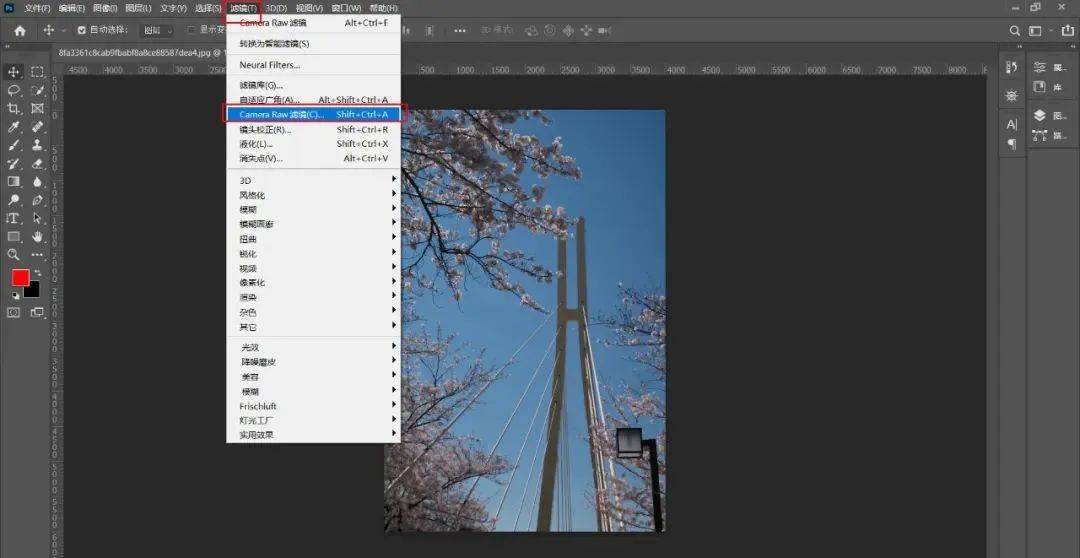The height and width of the screenshot is (558, 1080).
Task: Select the History Brush tool
Action: pos(13,163)
